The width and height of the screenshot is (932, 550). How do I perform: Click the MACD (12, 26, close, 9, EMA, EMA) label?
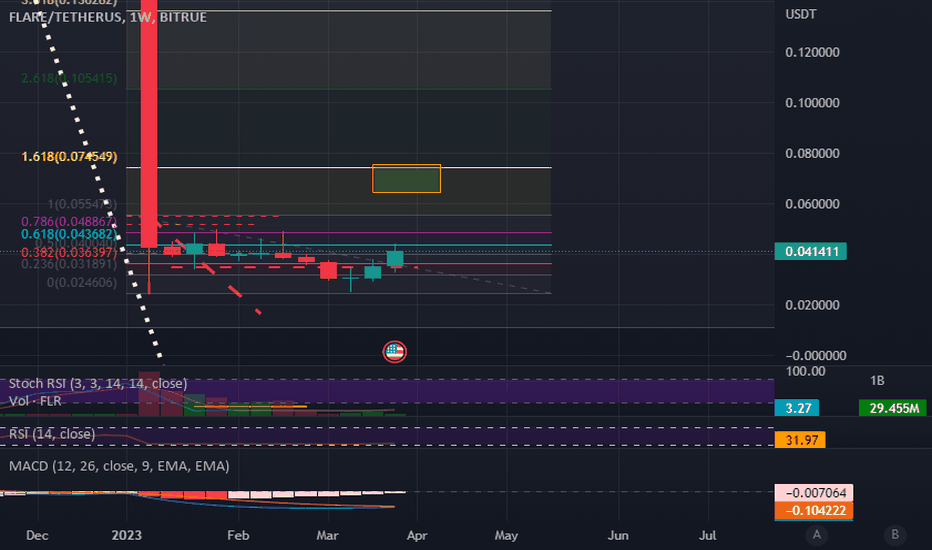[x=119, y=466]
